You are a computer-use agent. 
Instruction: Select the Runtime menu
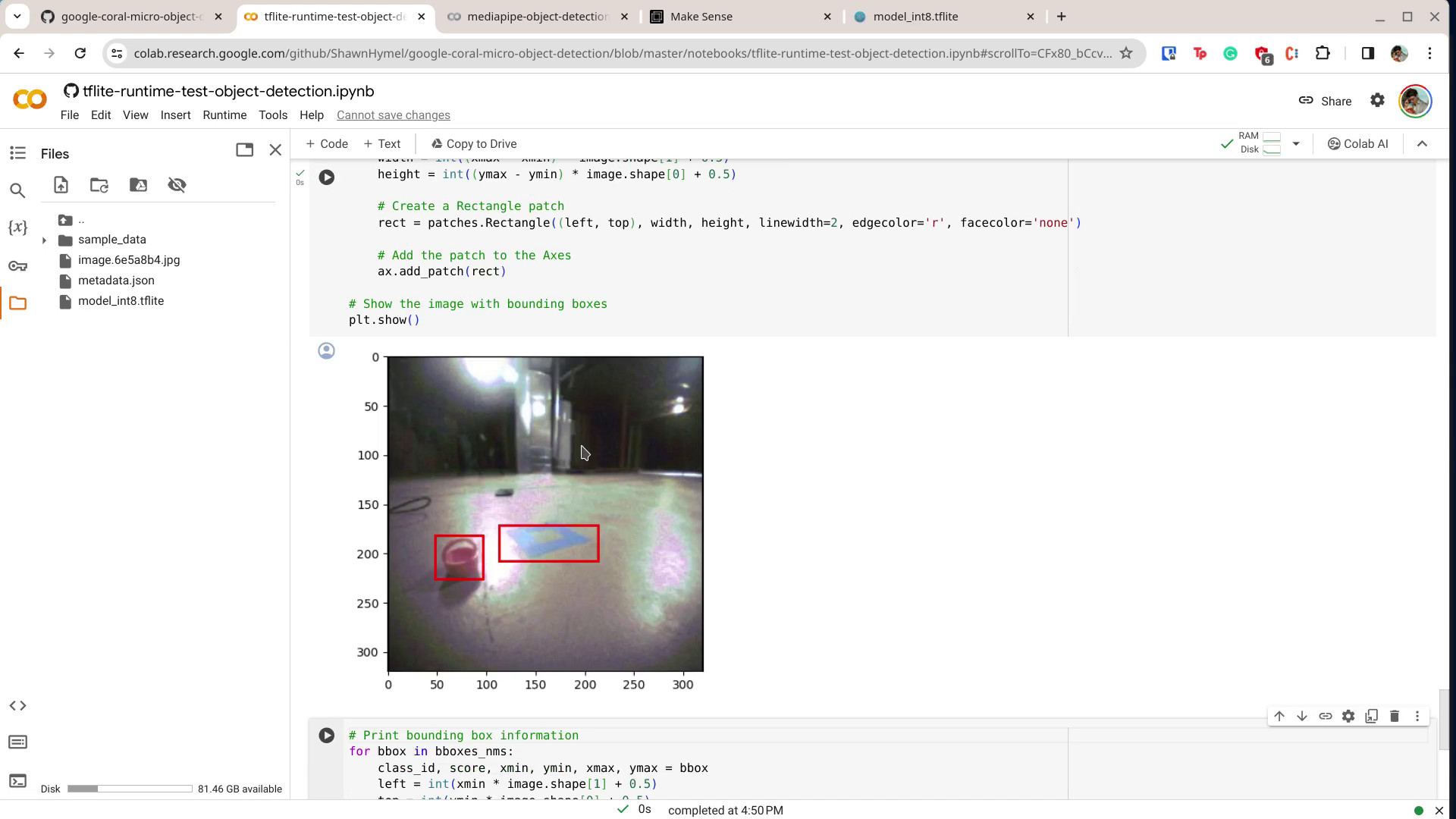point(225,115)
